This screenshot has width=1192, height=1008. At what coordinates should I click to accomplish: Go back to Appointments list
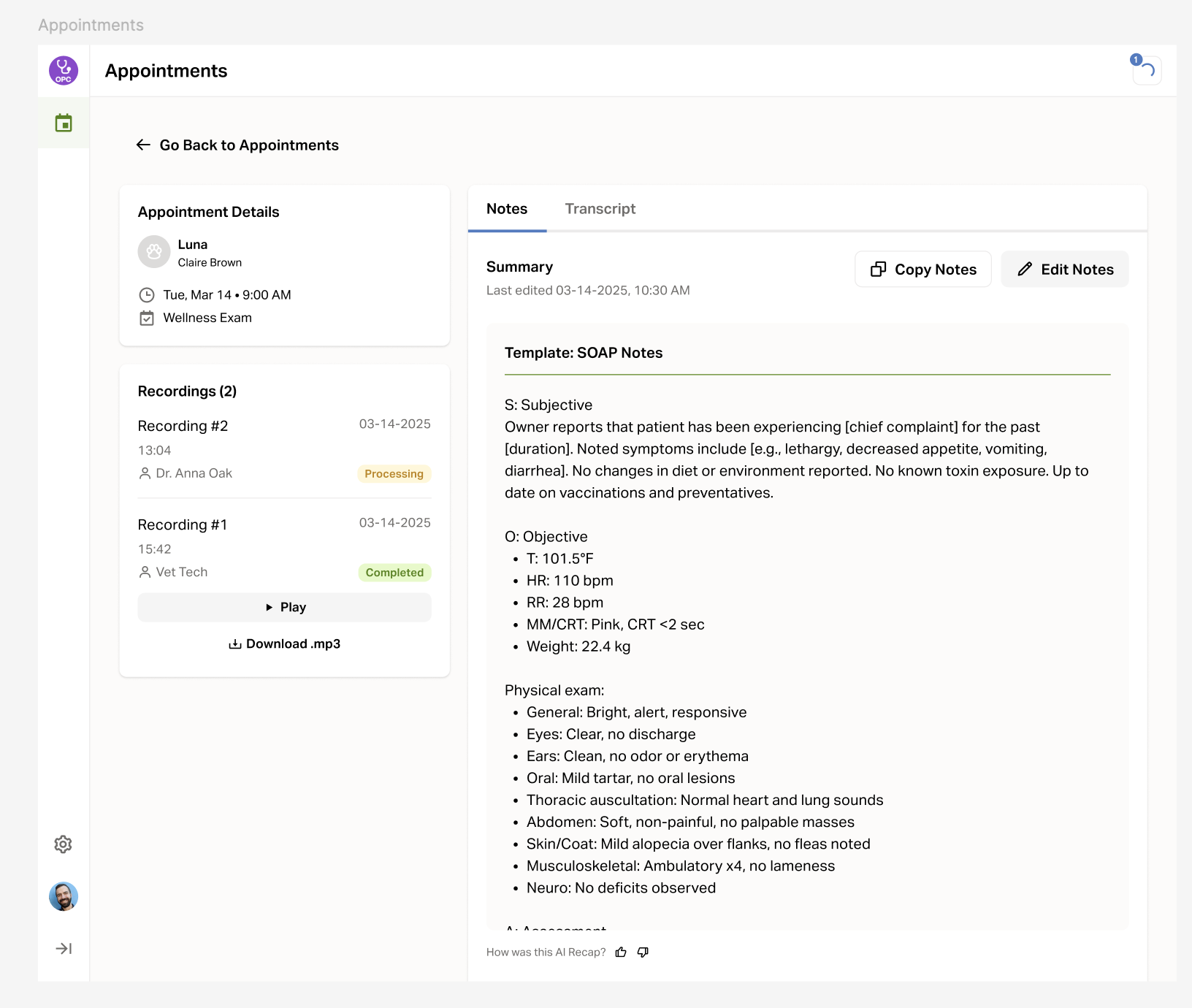pyautogui.click(x=238, y=145)
